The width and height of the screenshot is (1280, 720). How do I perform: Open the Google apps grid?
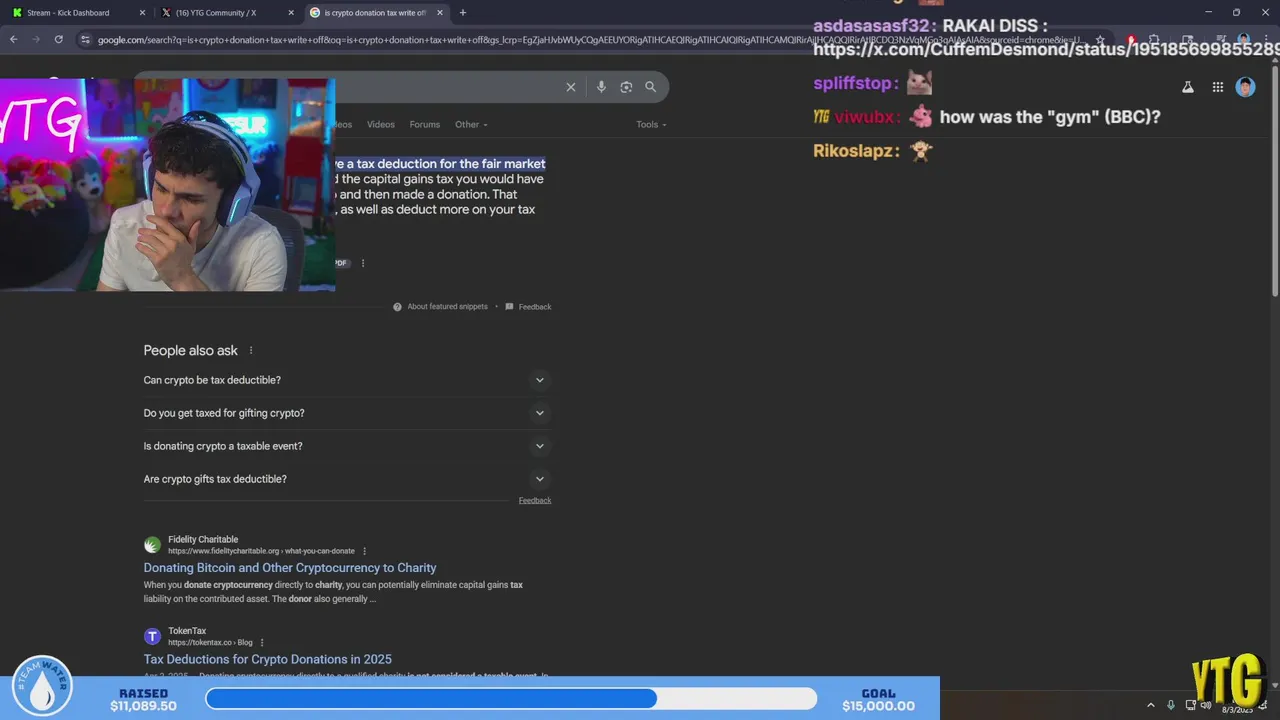tap(1218, 87)
